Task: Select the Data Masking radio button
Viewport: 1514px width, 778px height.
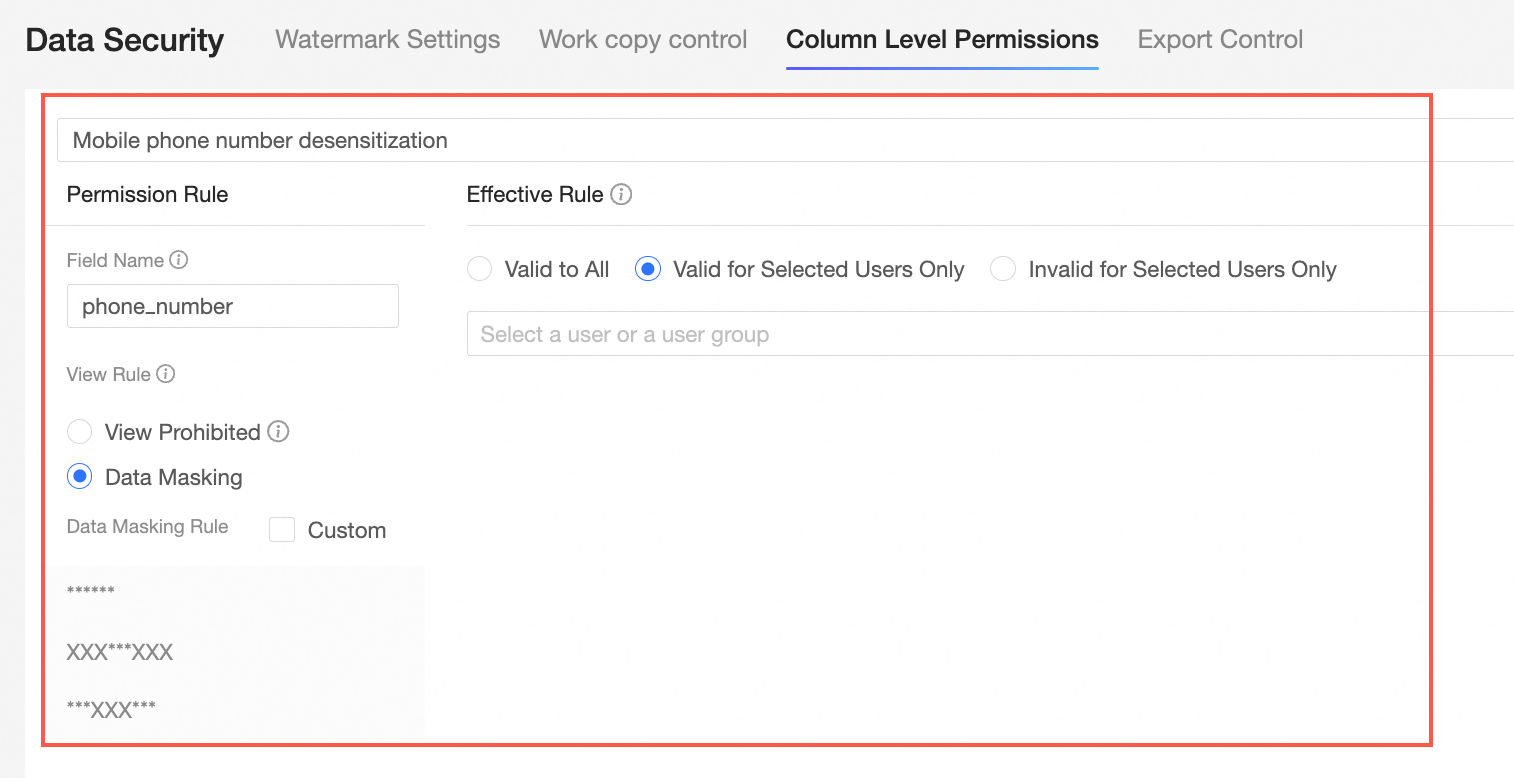Action: pyautogui.click(x=80, y=477)
